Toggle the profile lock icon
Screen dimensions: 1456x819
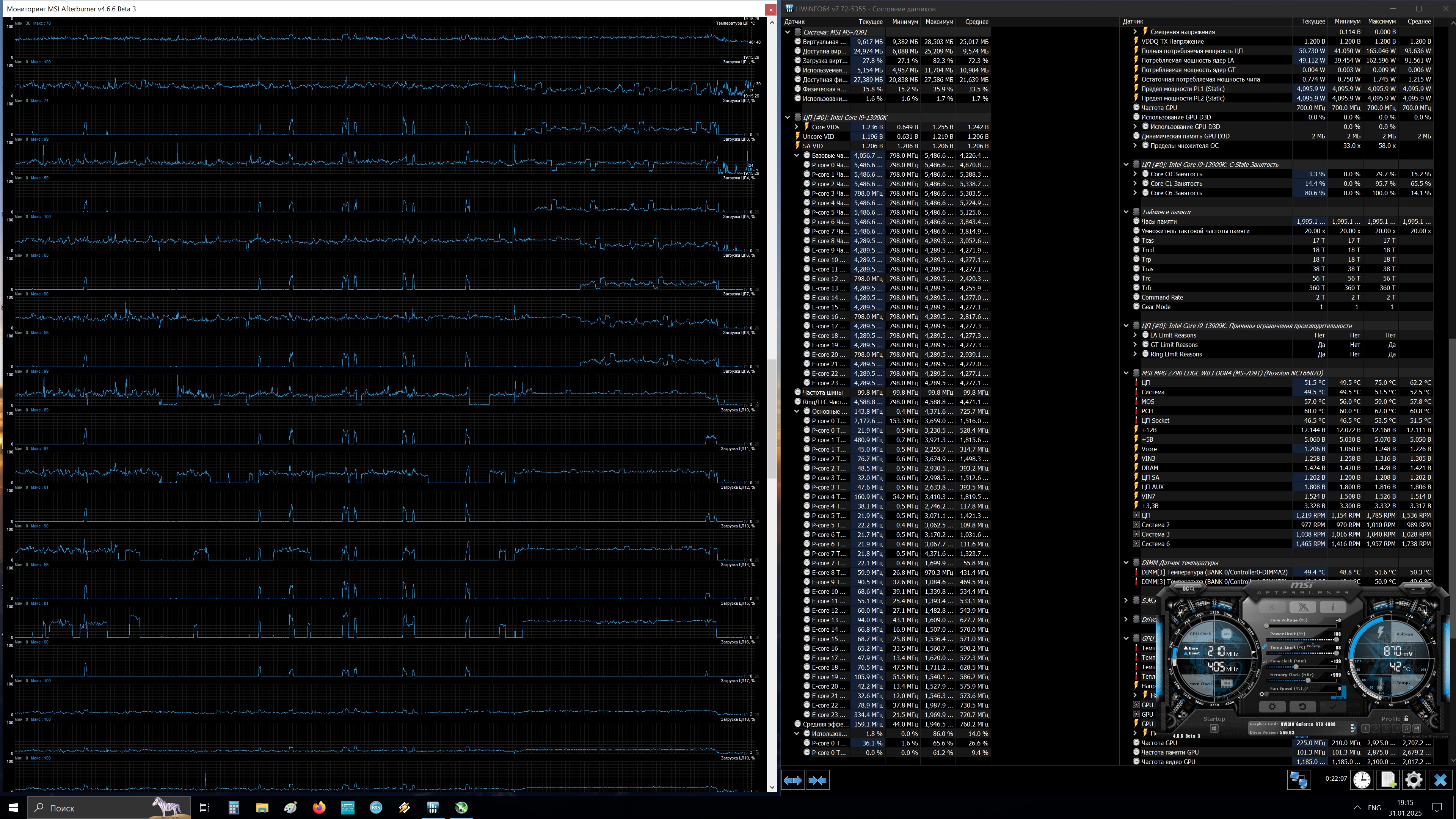point(1406,719)
